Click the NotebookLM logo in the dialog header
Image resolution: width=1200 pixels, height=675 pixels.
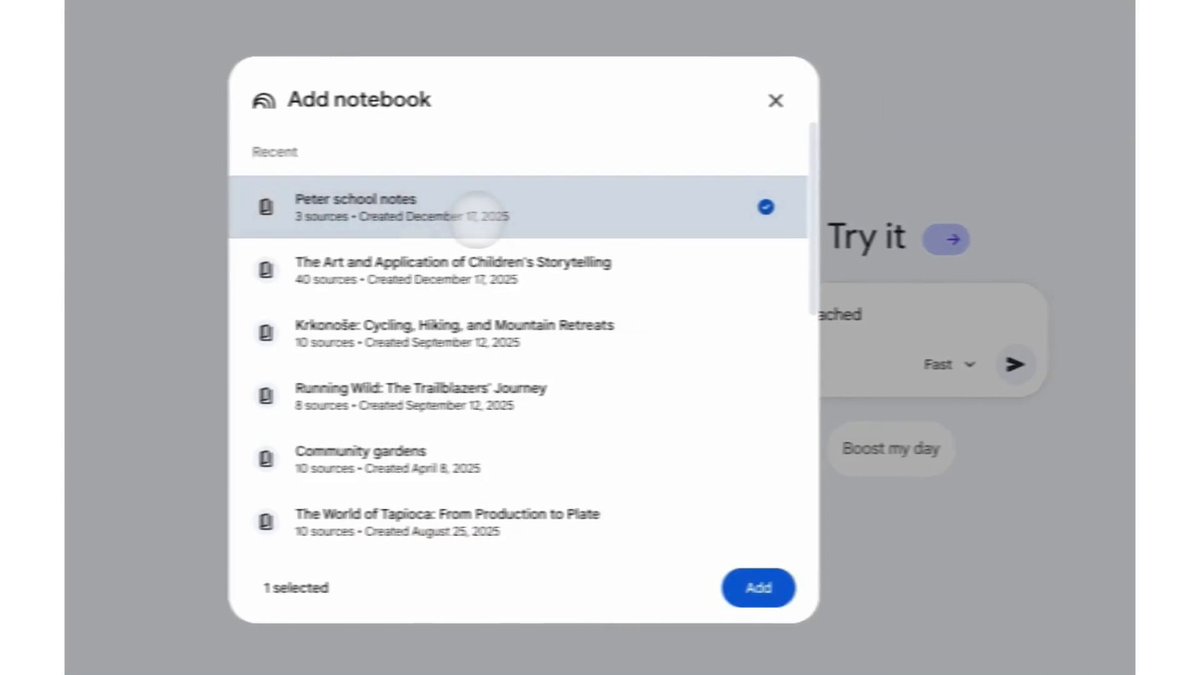pos(264,99)
